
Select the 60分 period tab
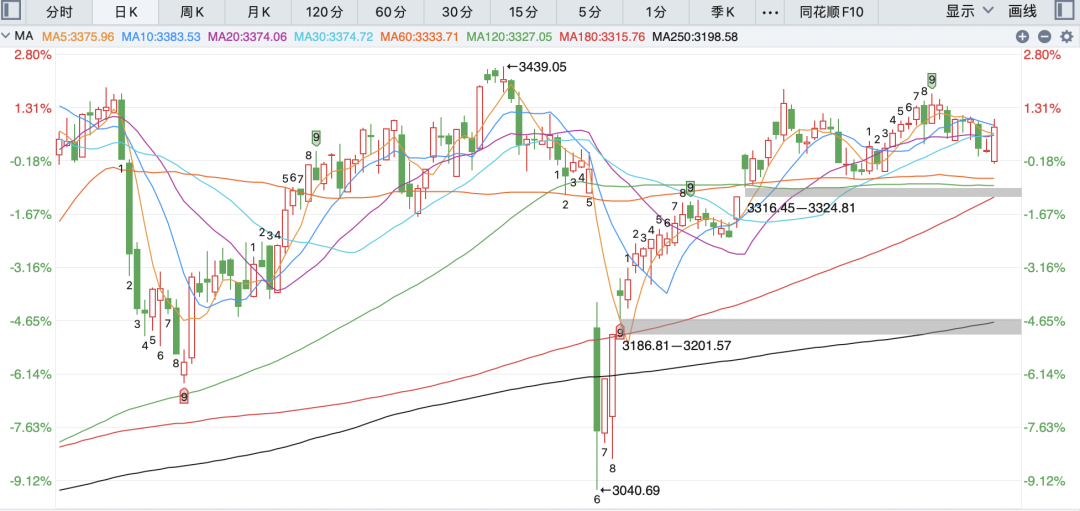tap(390, 12)
